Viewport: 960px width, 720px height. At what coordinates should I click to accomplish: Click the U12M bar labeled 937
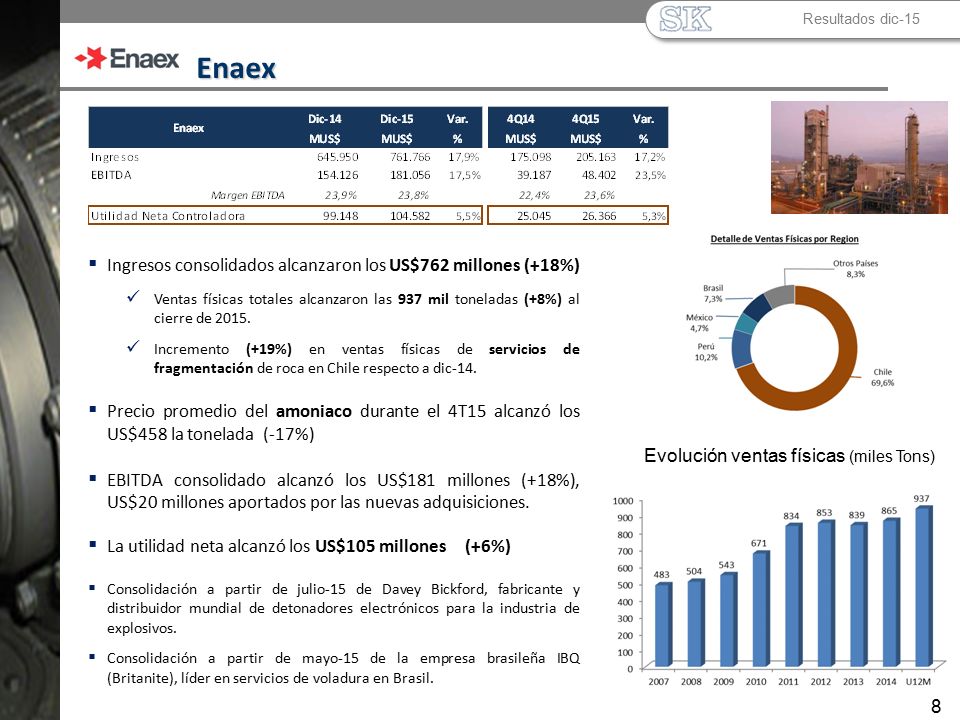click(923, 586)
